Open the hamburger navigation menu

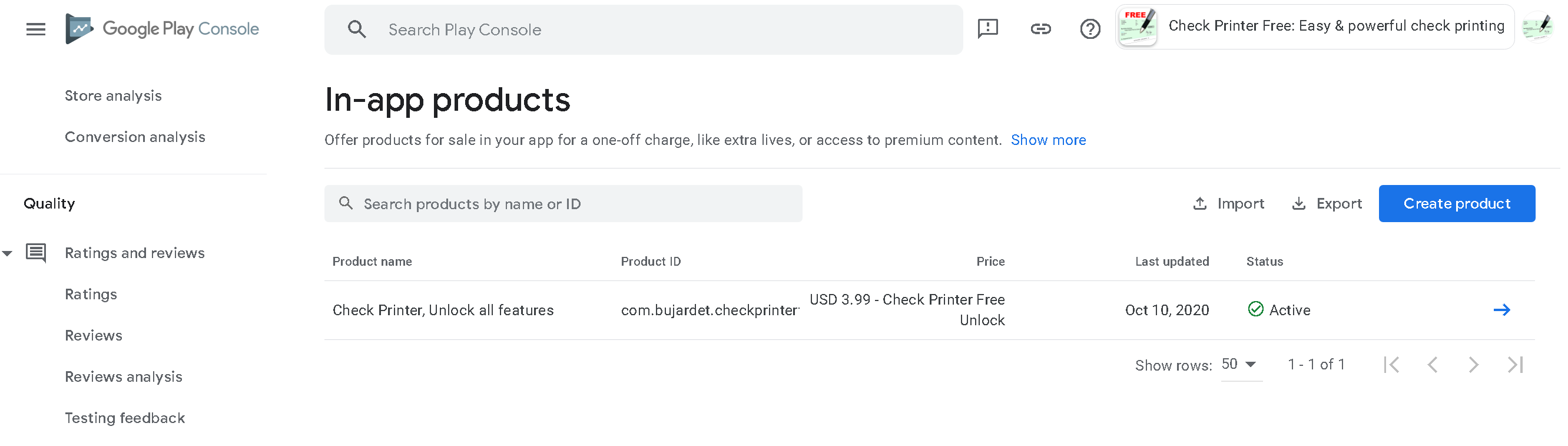point(36,29)
